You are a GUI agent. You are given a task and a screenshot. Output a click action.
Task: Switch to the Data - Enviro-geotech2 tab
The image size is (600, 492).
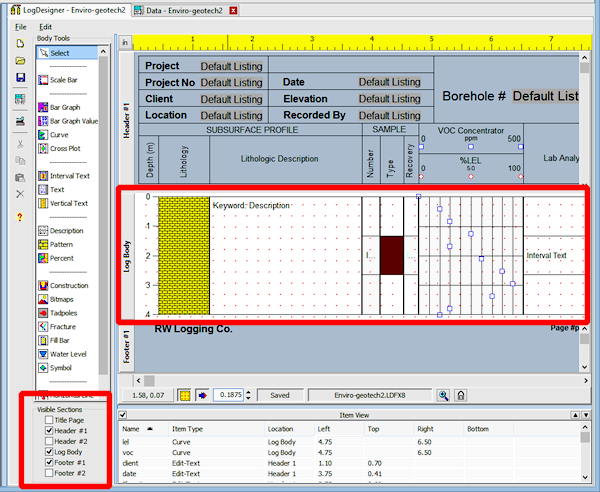coord(186,9)
